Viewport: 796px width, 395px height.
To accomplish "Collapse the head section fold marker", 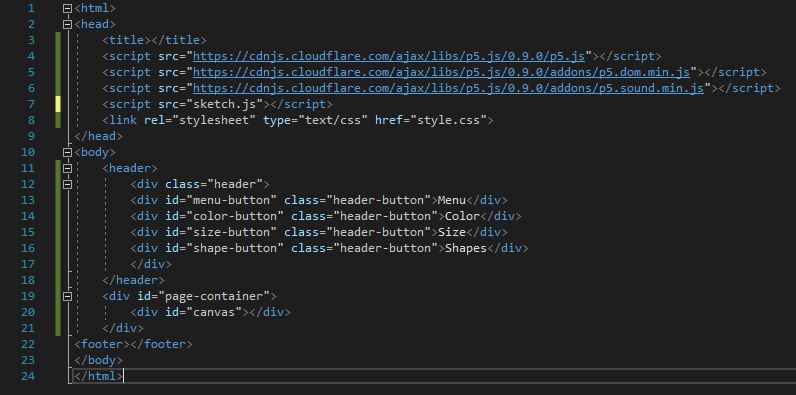I will [x=68, y=24].
